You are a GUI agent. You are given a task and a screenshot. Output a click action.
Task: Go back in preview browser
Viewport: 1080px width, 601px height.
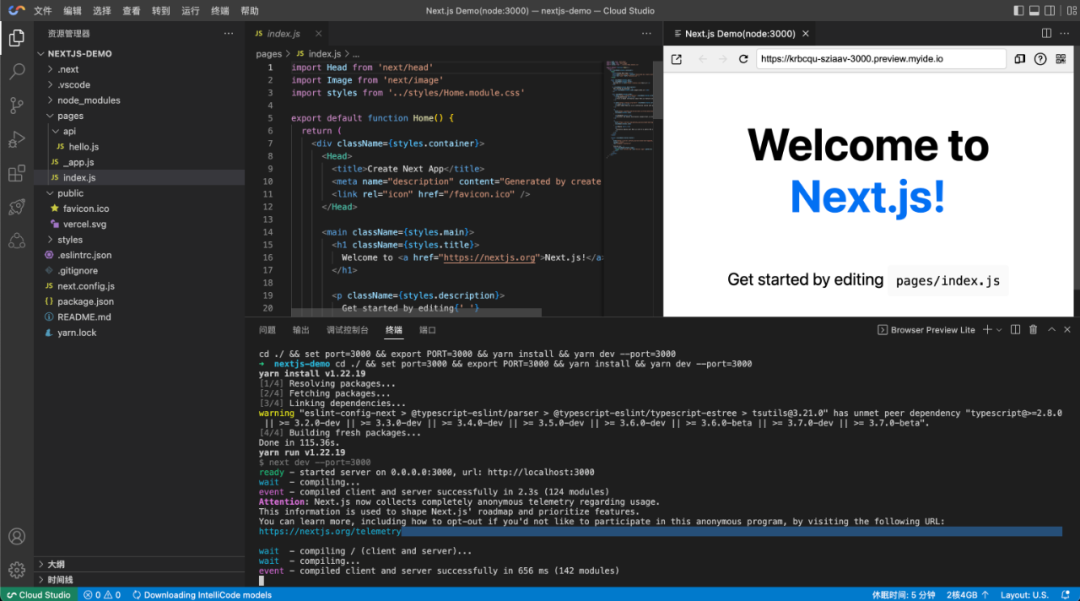(x=703, y=59)
